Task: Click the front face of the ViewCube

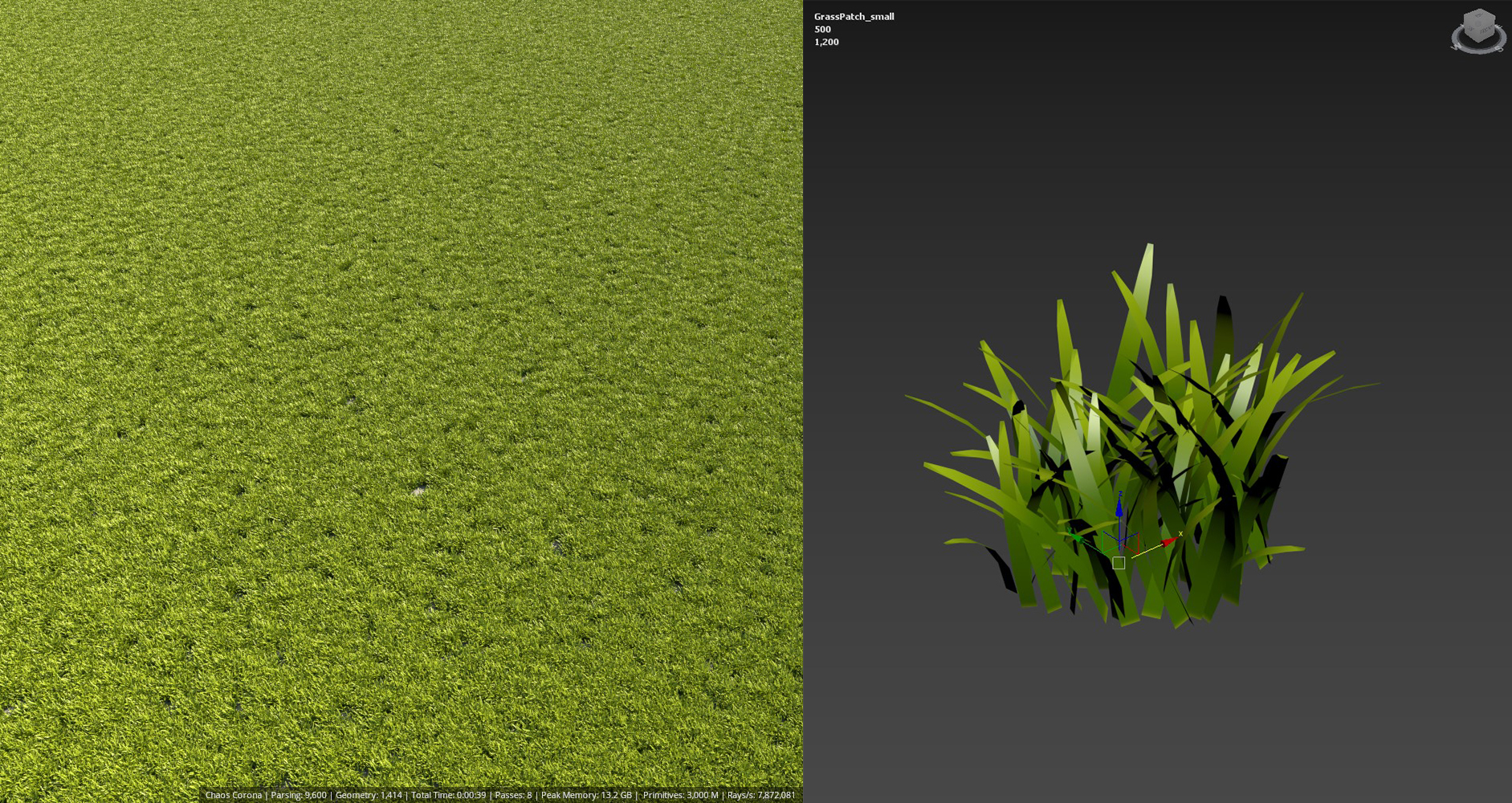Action: [x=1486, y=31]
